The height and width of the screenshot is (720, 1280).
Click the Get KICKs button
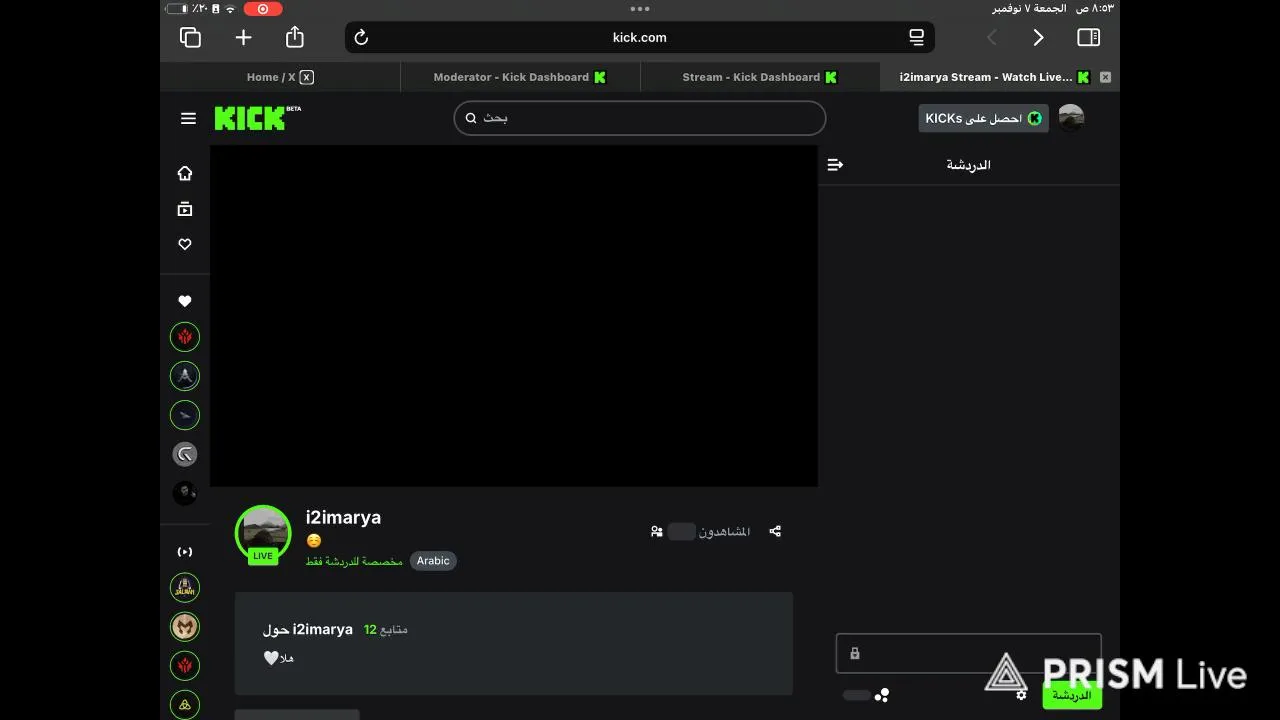(984, 118)
